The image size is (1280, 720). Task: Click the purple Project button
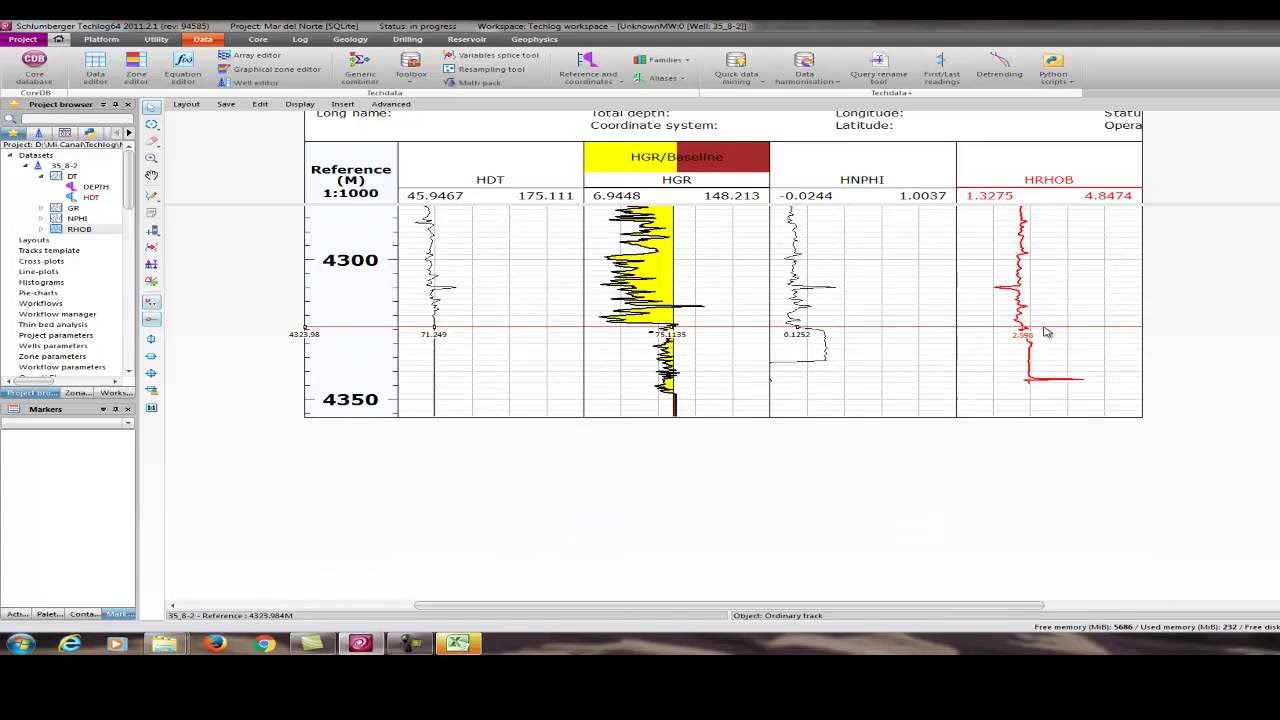(x=23, y=39)
